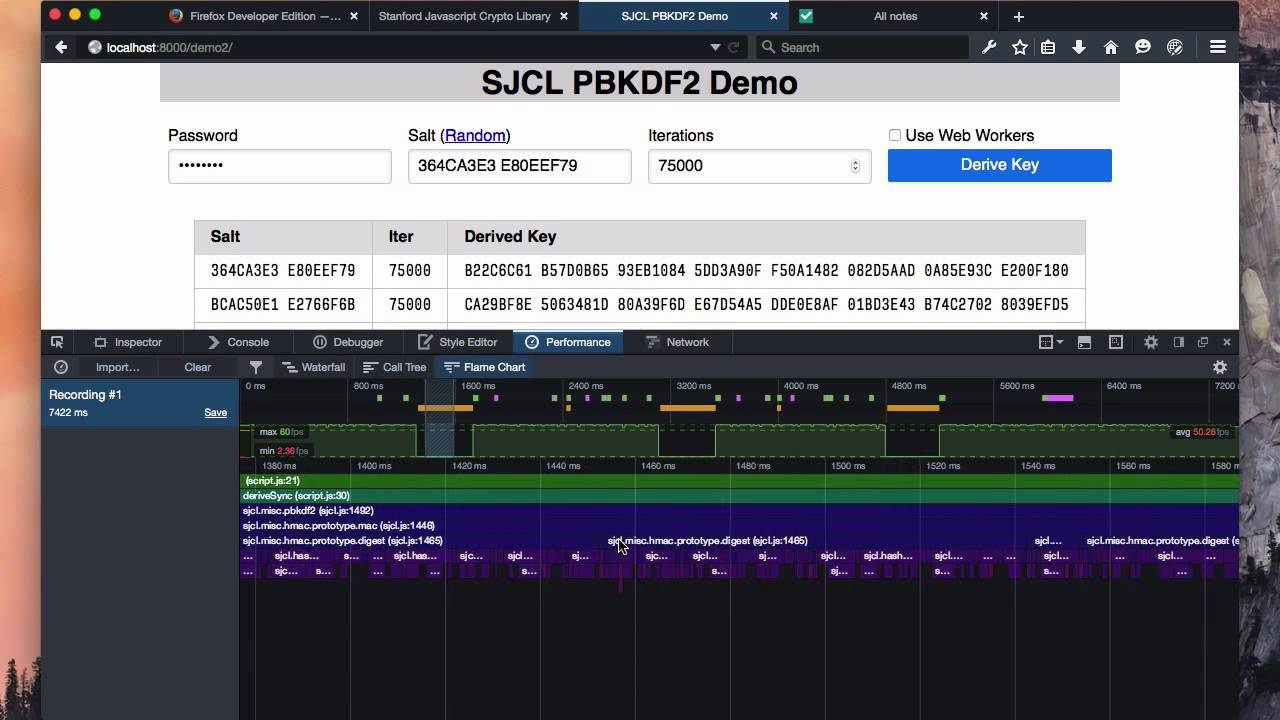1280x720 pixels.
Task: Click the WebIDE globe icon in toolbar
Action: coord(1175,47)
